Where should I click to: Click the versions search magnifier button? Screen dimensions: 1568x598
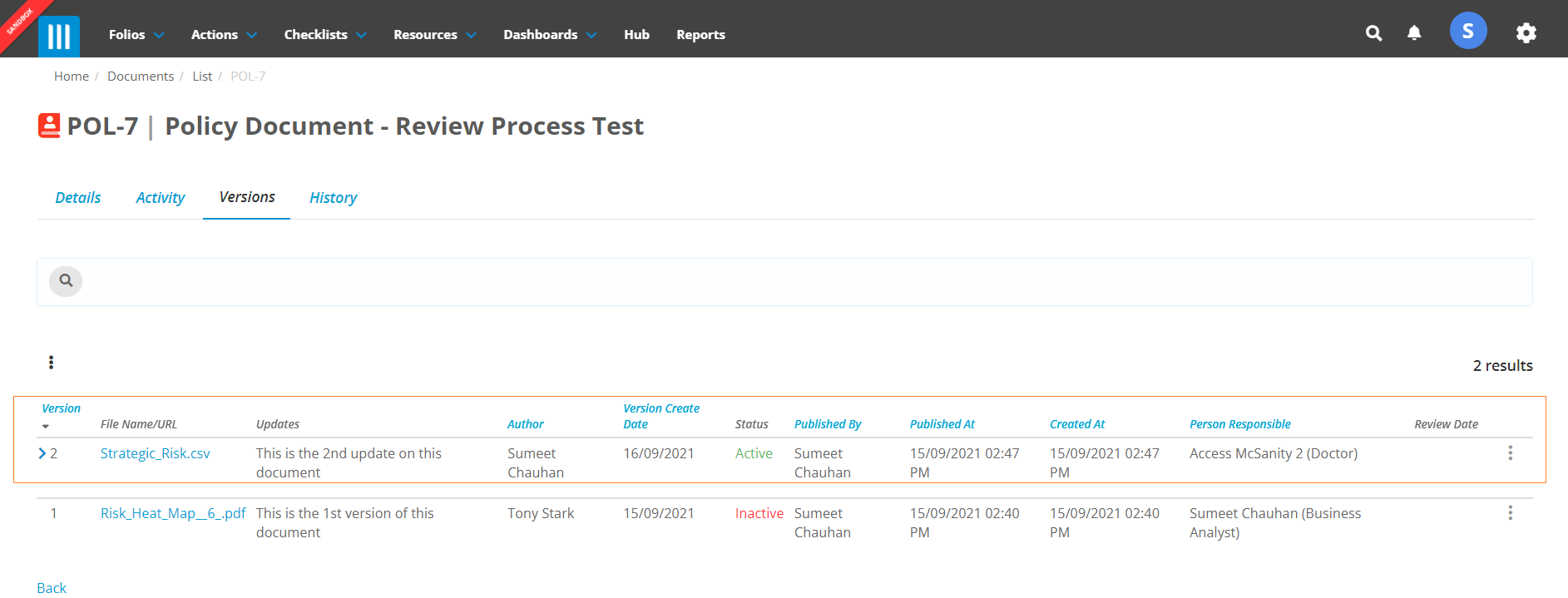coord(66,281)
